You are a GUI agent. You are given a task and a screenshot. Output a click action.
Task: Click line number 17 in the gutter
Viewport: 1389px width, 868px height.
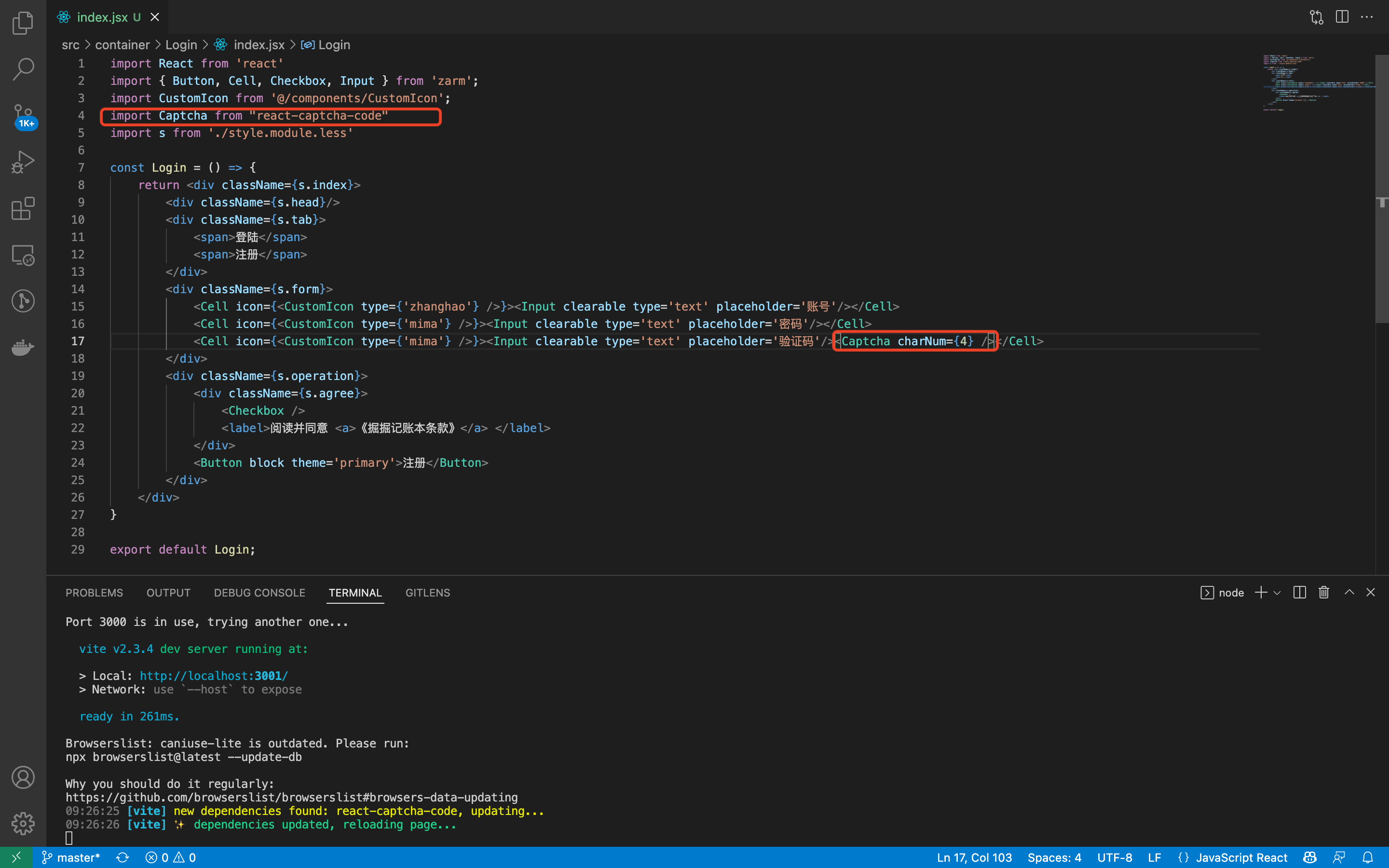pyautogui.click(x=78, y=341)
